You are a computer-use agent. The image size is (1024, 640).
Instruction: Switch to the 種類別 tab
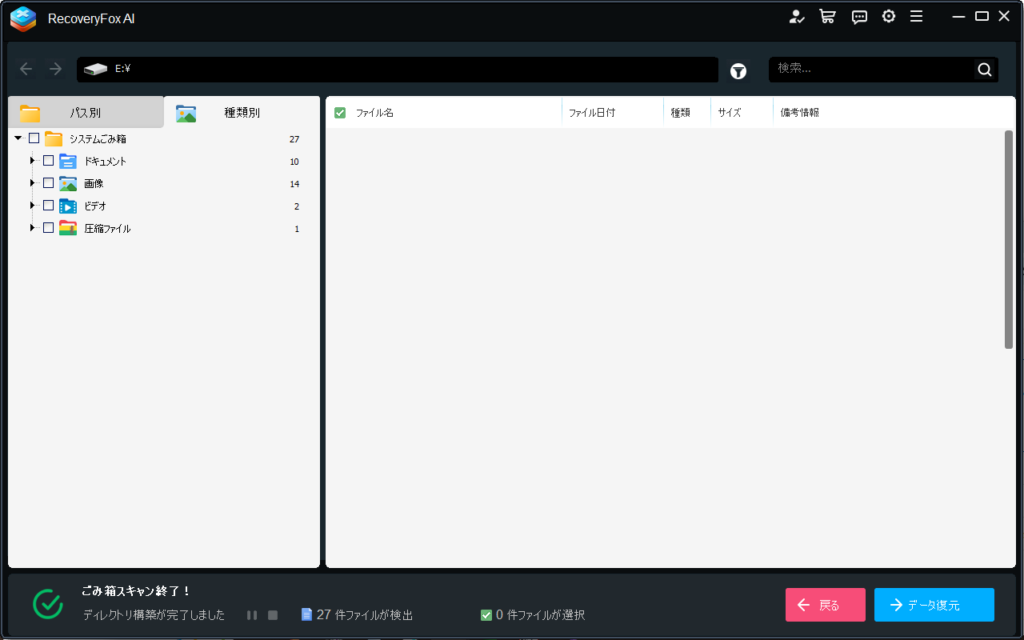coord(241,113)
